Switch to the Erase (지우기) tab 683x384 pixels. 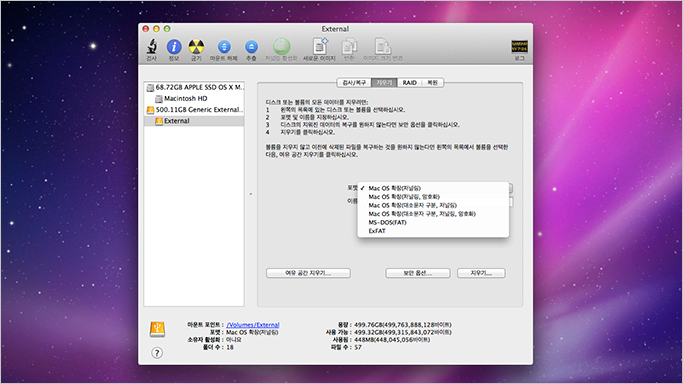384,83
